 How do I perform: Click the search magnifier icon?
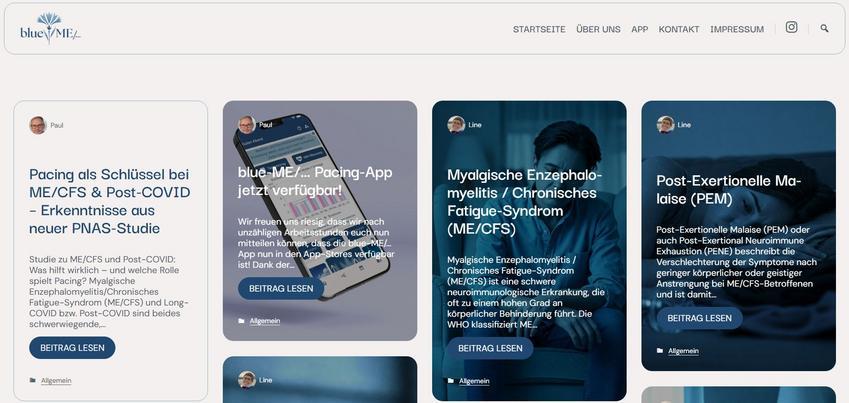824,28
